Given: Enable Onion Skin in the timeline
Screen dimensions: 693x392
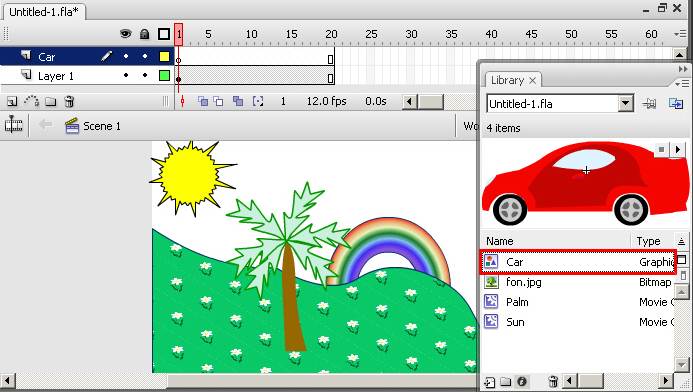Looking at the screenshot, I should coord(203,101).
